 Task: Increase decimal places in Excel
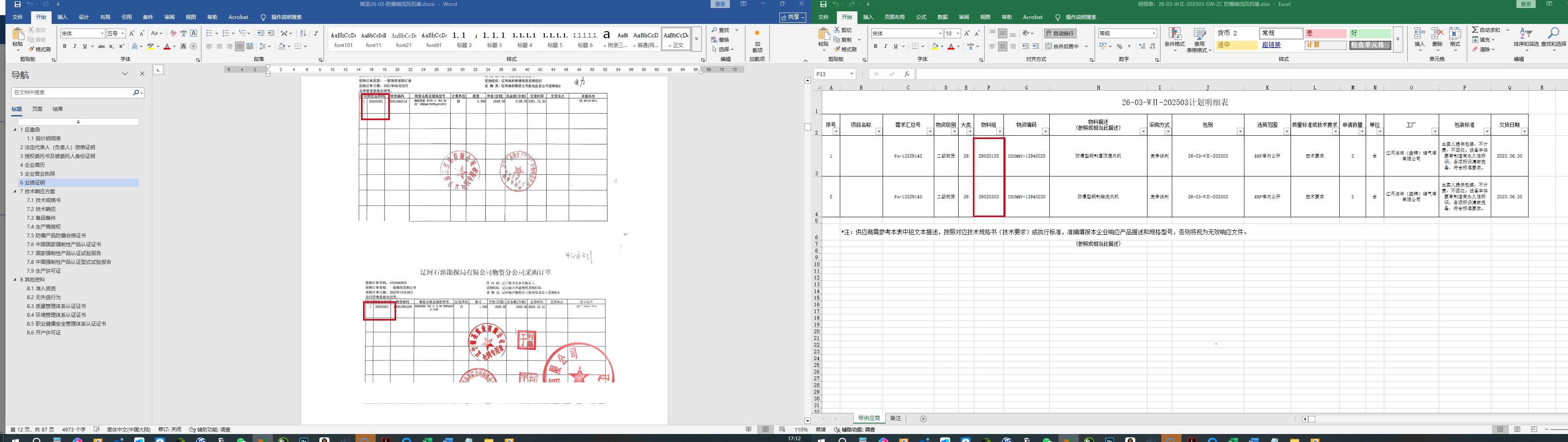pos(1142,46)
